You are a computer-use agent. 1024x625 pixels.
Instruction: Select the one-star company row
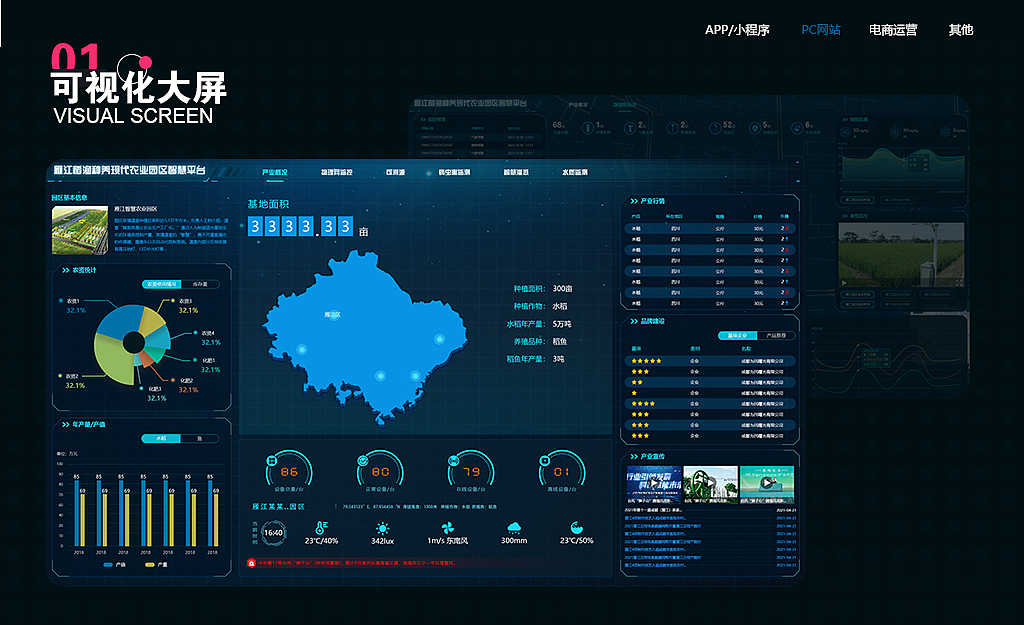711,393
